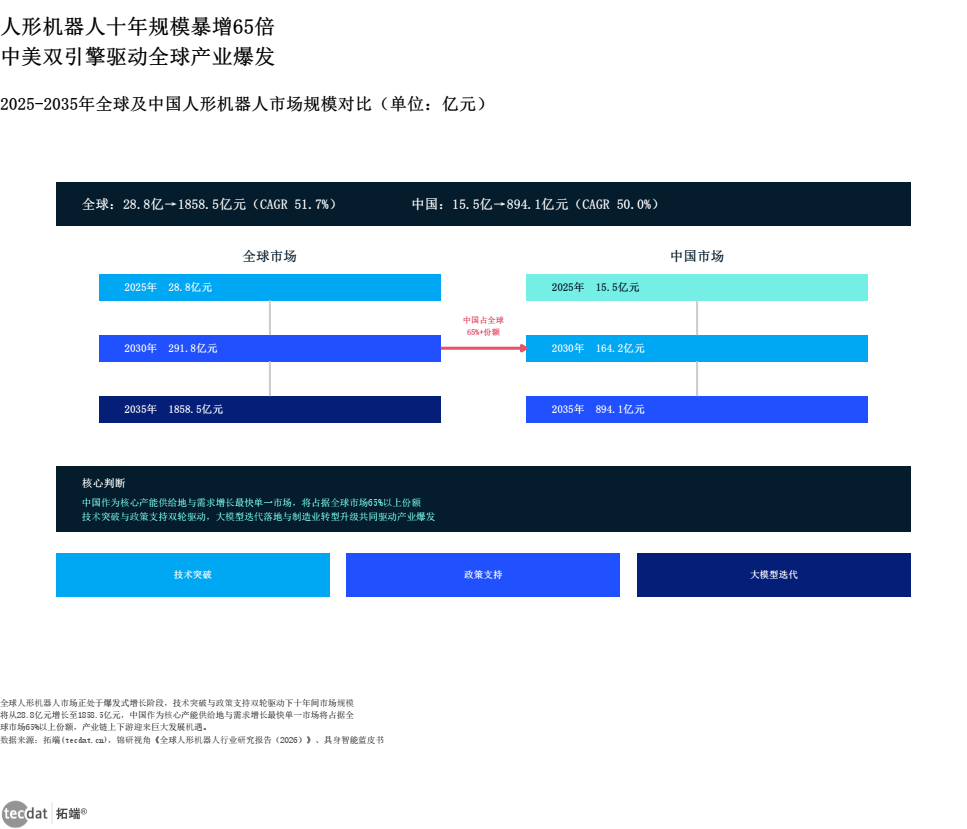This screenshot has height=829, width=967.
Task: Click the 拓端 brand text
Action: [72, 814]
